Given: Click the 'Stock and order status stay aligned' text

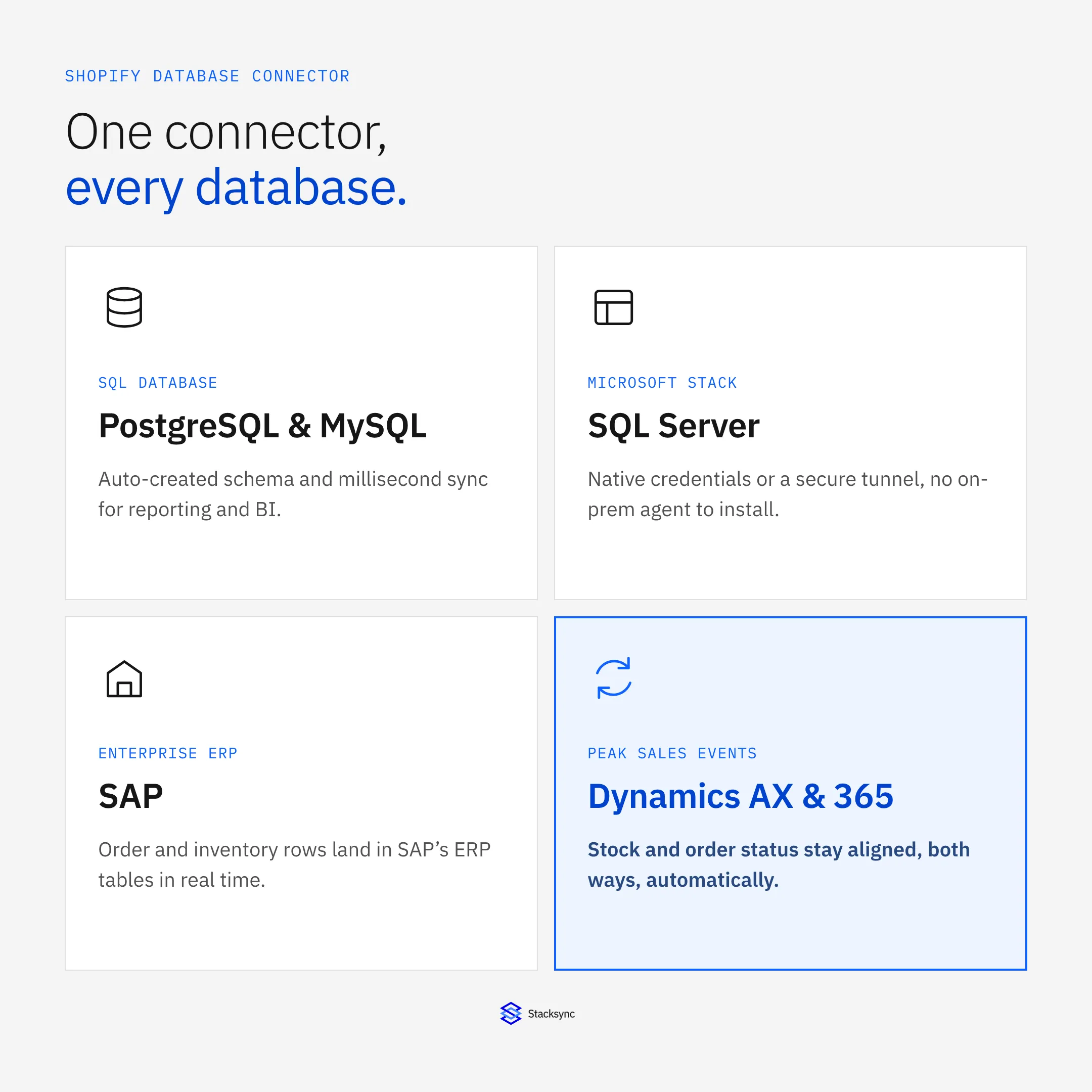Looking at the screenshot, I should coord(779,864).
